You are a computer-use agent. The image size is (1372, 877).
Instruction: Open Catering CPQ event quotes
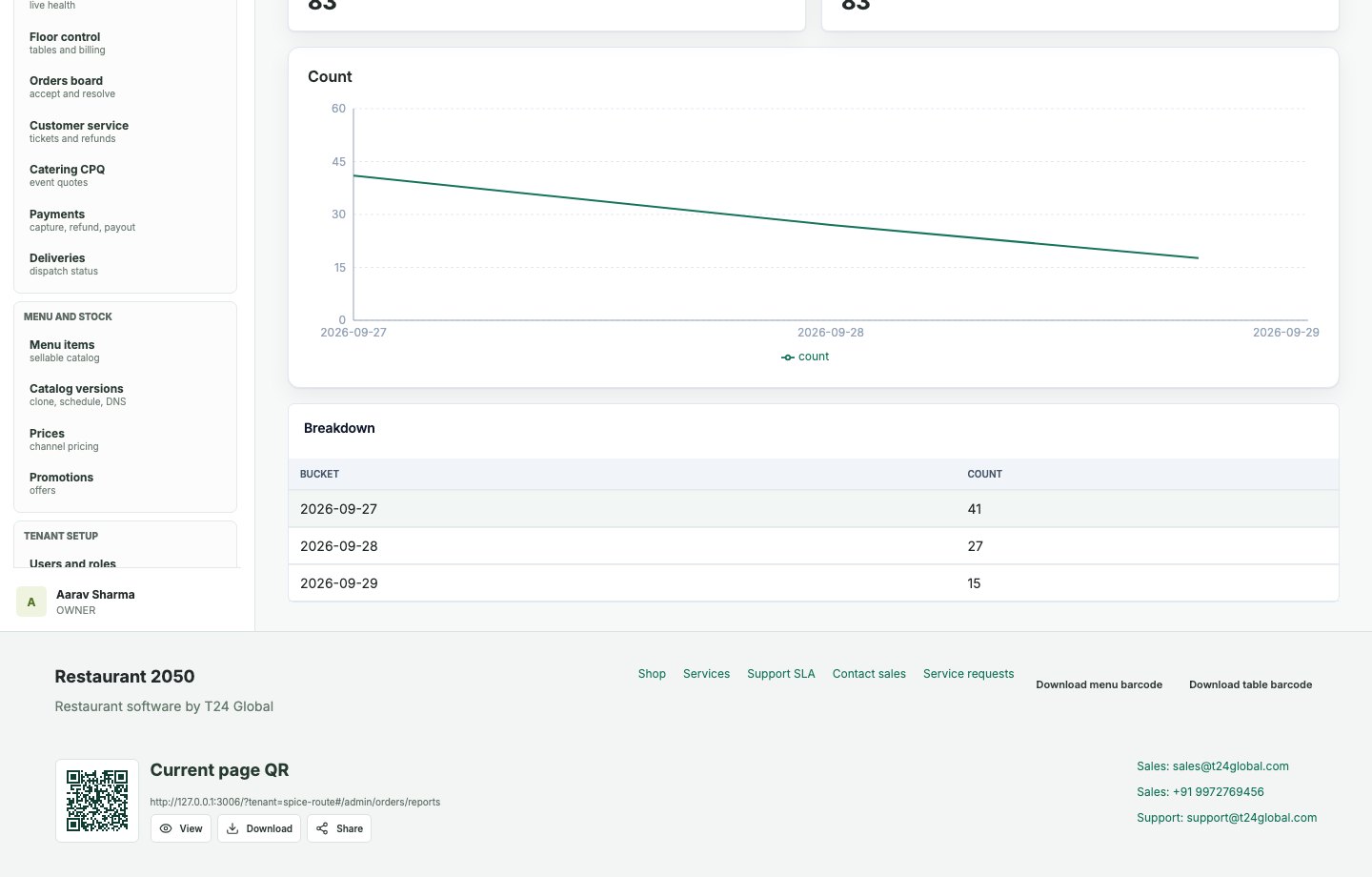(125, 175)
